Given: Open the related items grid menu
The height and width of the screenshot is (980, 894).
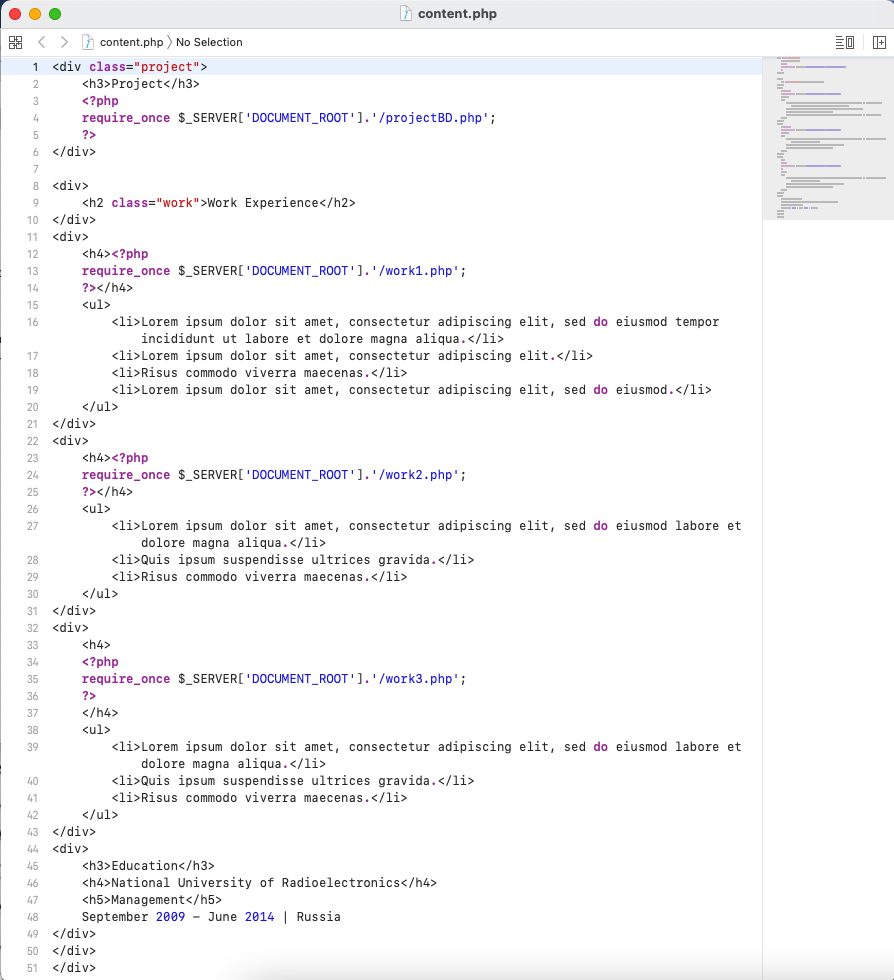Looking at the screenshot, I should (15, 42).
